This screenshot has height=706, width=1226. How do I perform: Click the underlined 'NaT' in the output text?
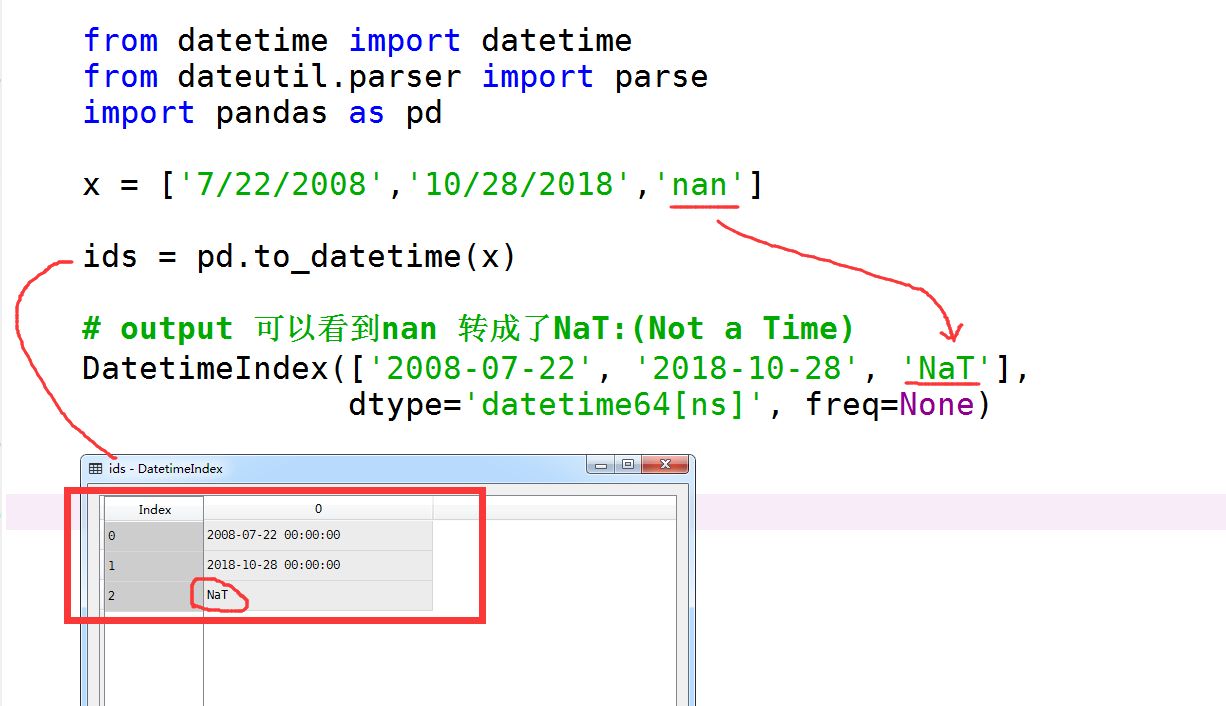(x=943, y=368)
